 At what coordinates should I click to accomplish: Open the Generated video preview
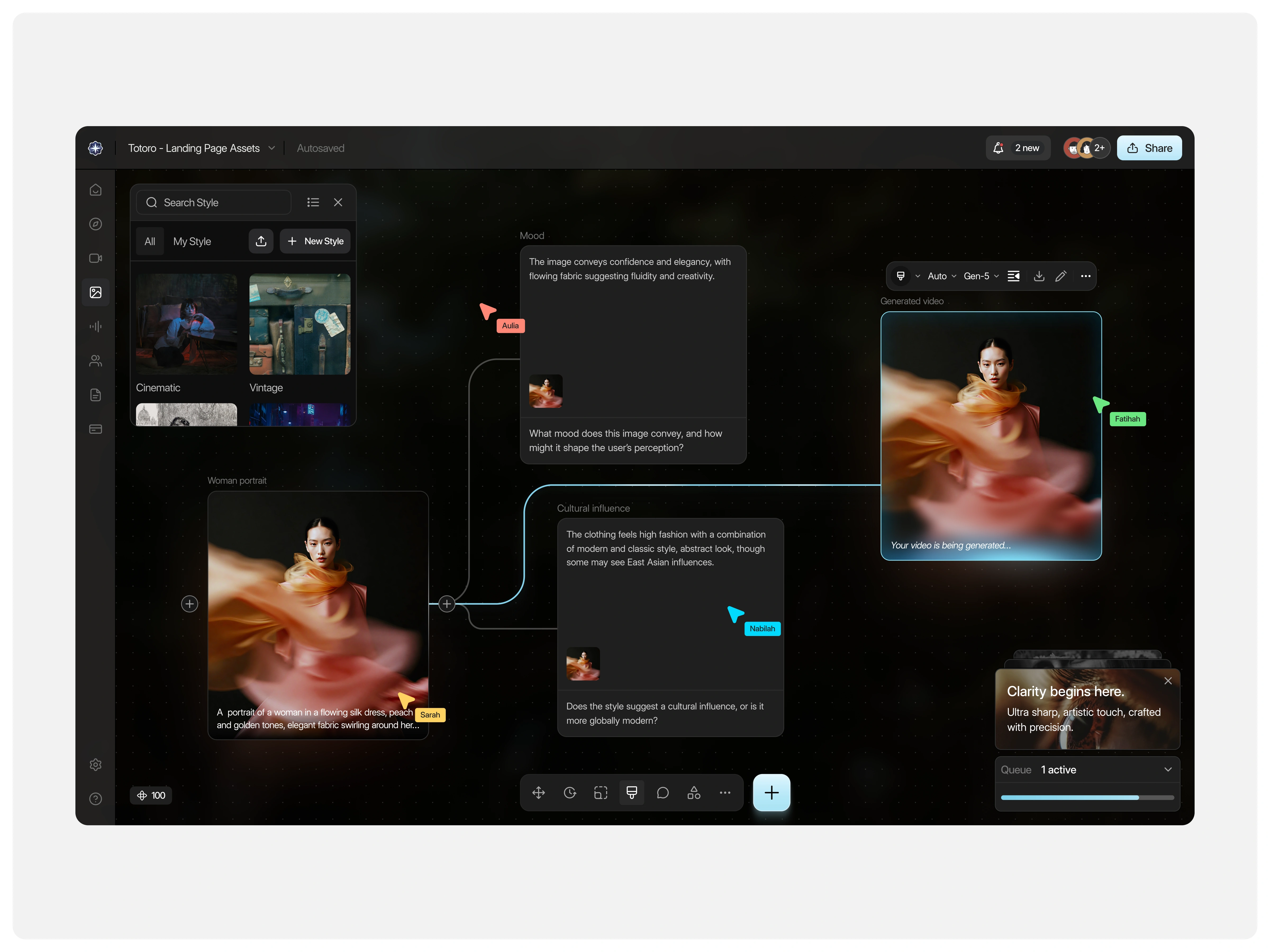click(991, 436)
